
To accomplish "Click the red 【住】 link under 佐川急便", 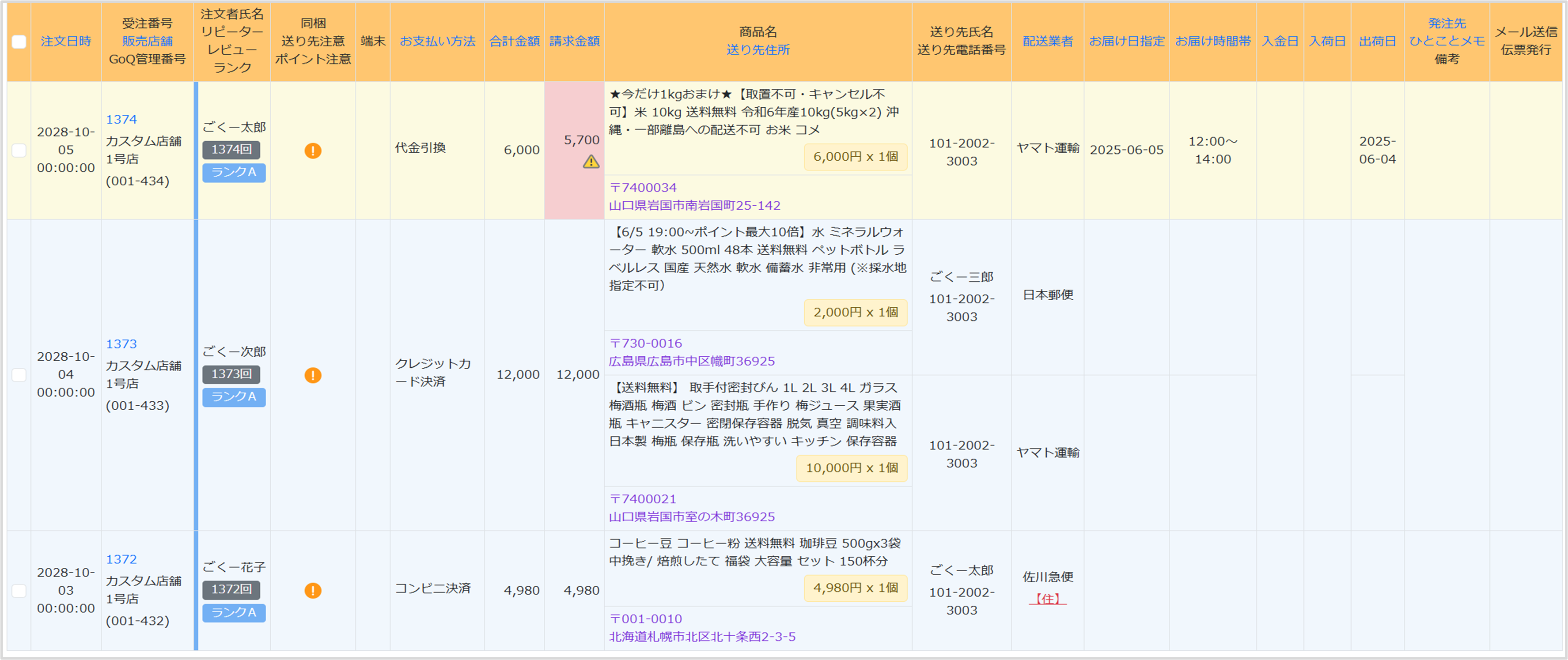I will coord(1048,599).
